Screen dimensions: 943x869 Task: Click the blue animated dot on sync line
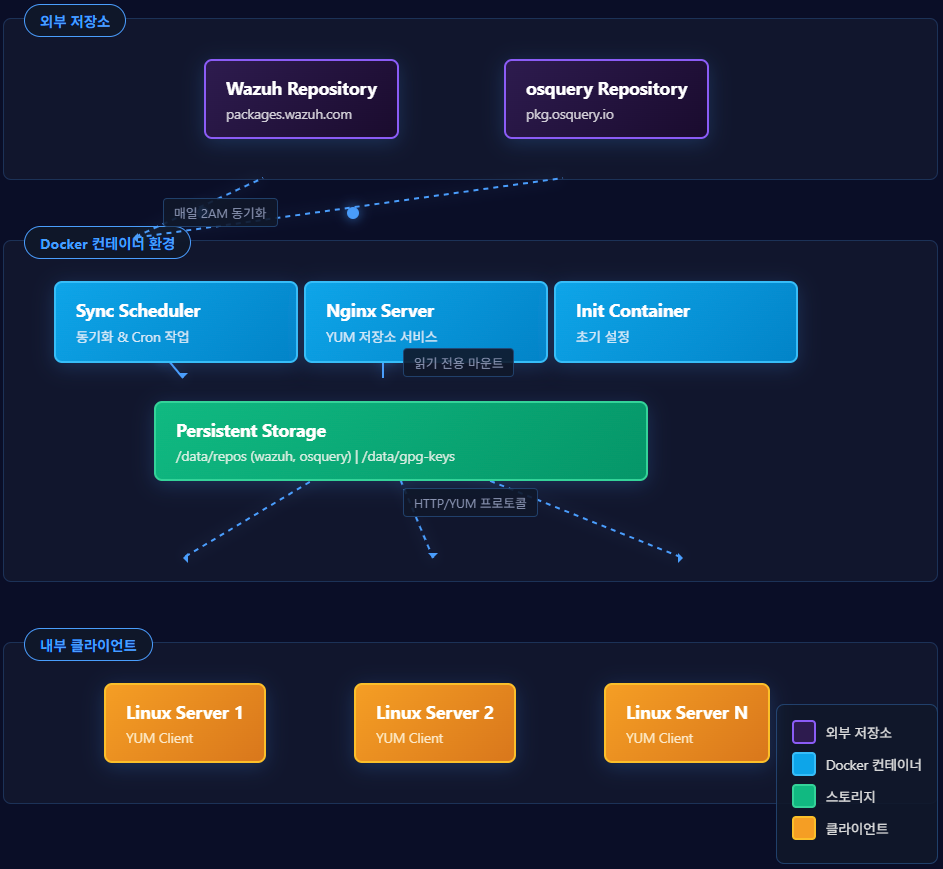click(x=353, y=212)
